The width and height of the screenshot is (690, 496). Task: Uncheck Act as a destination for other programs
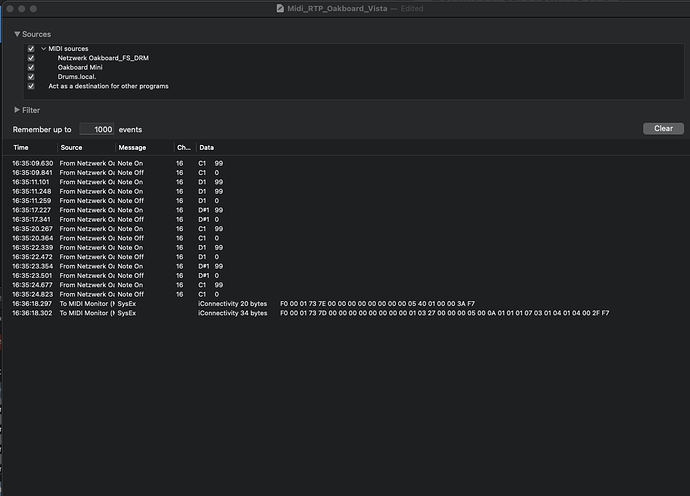pos(31,86)
